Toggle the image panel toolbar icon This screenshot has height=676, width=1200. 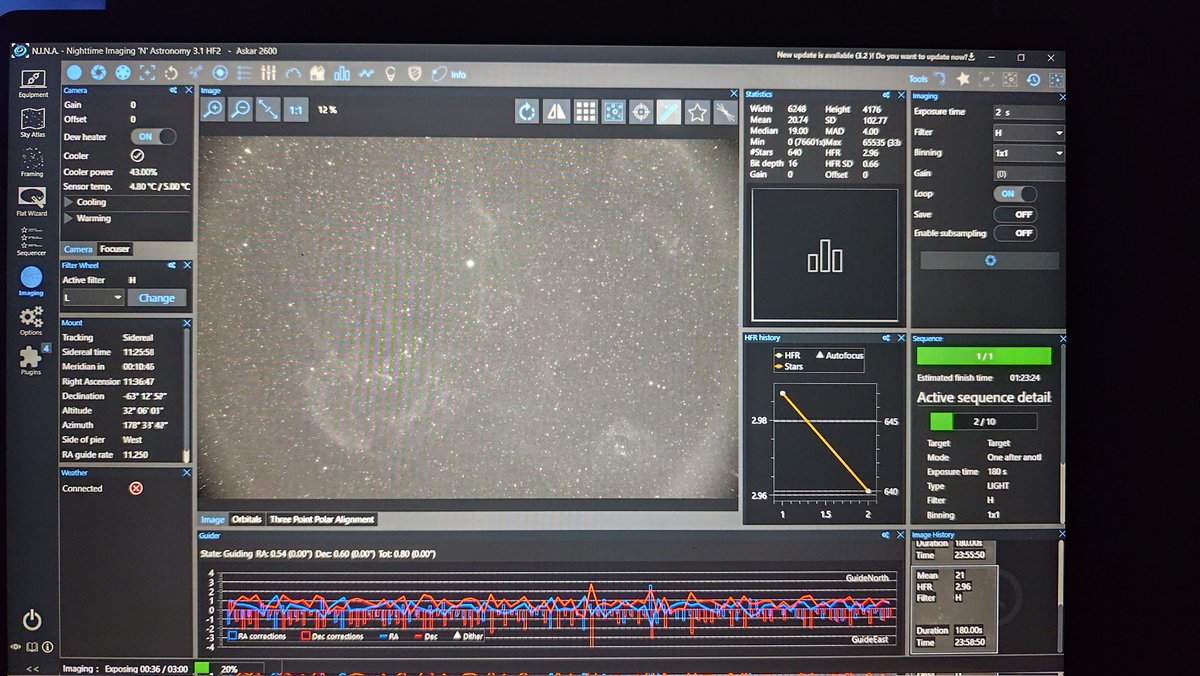(x=75, y=72)
